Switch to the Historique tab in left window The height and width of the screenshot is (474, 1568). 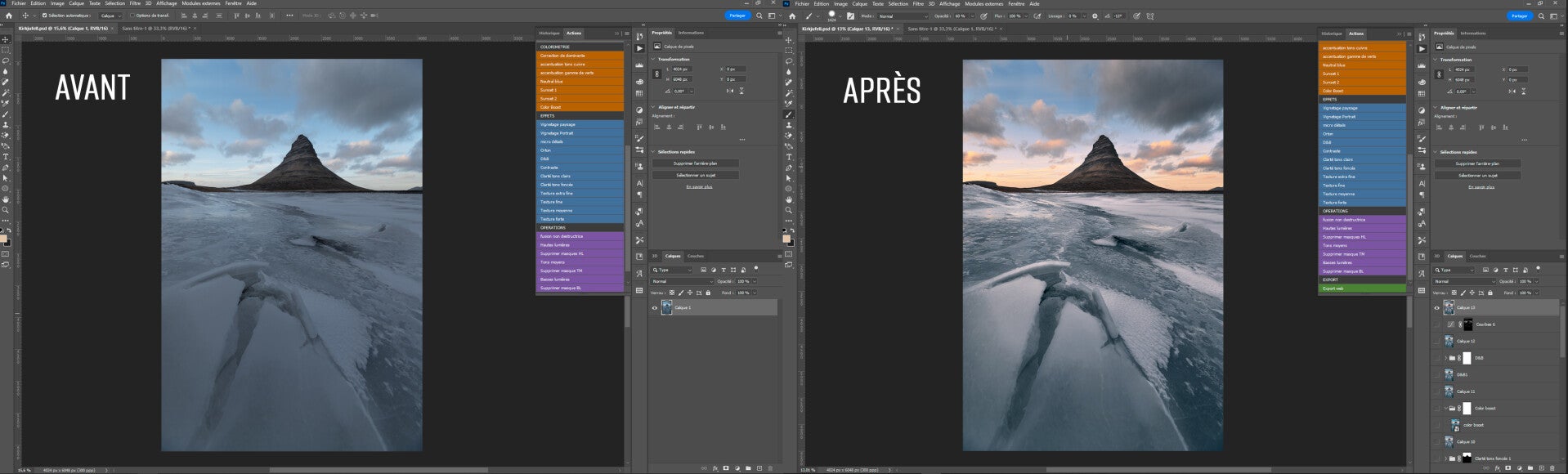(549, 34)
